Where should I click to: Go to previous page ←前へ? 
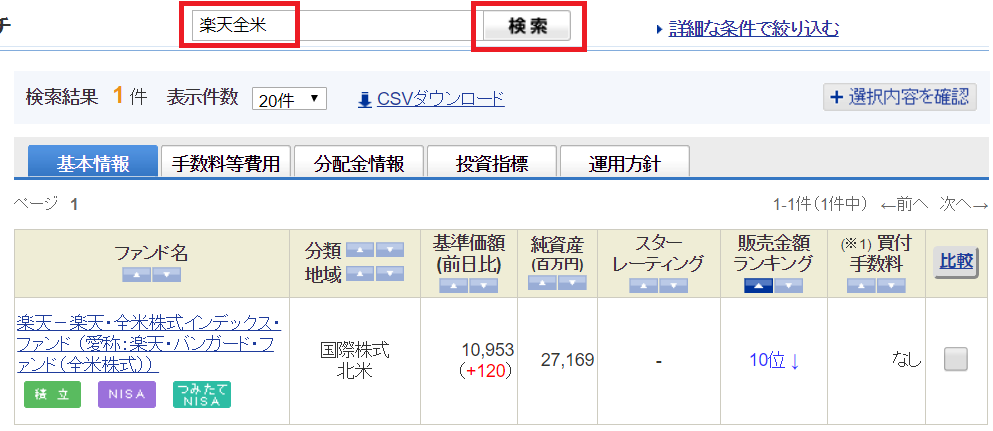click(904, 204)
